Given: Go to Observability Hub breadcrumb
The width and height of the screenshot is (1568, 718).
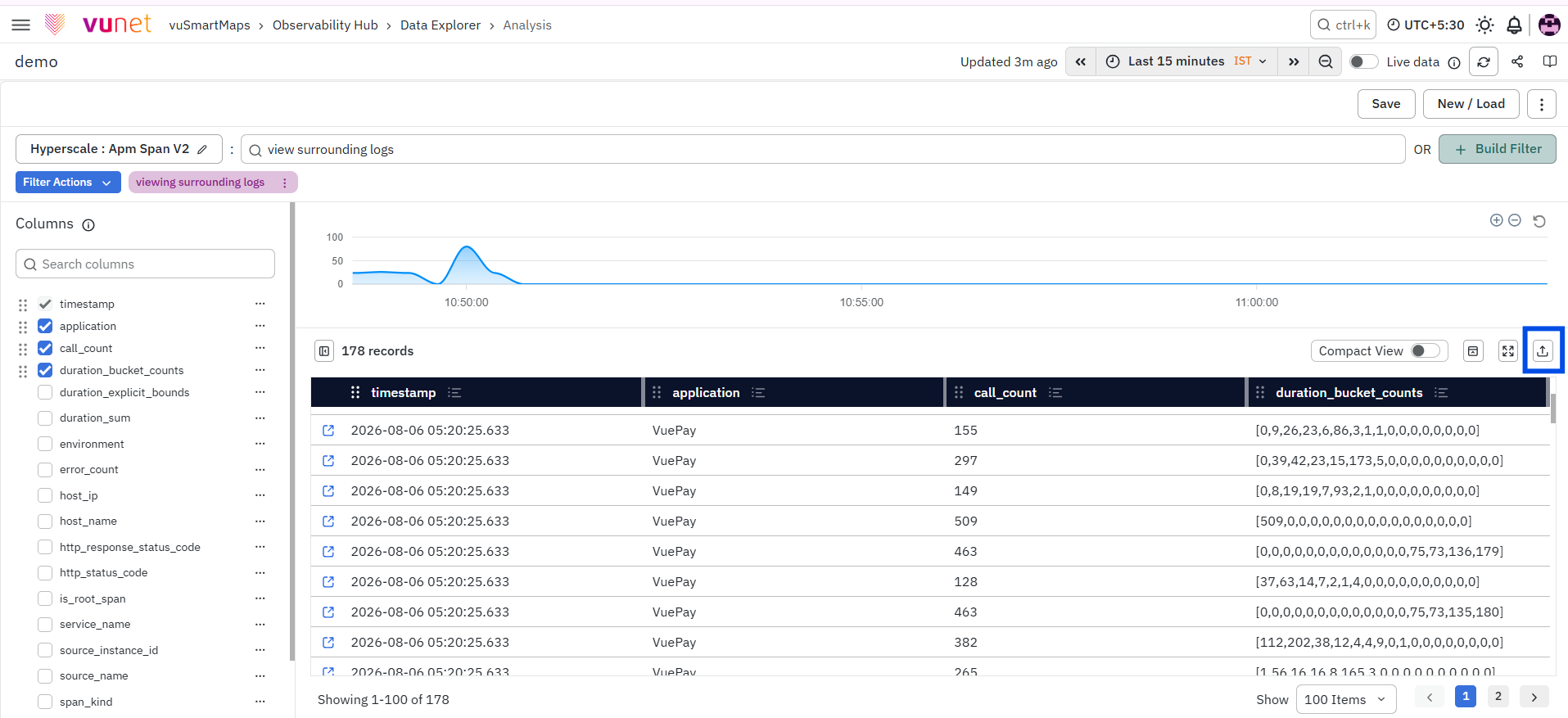Looking at the screenshot, I should [325, 25].
